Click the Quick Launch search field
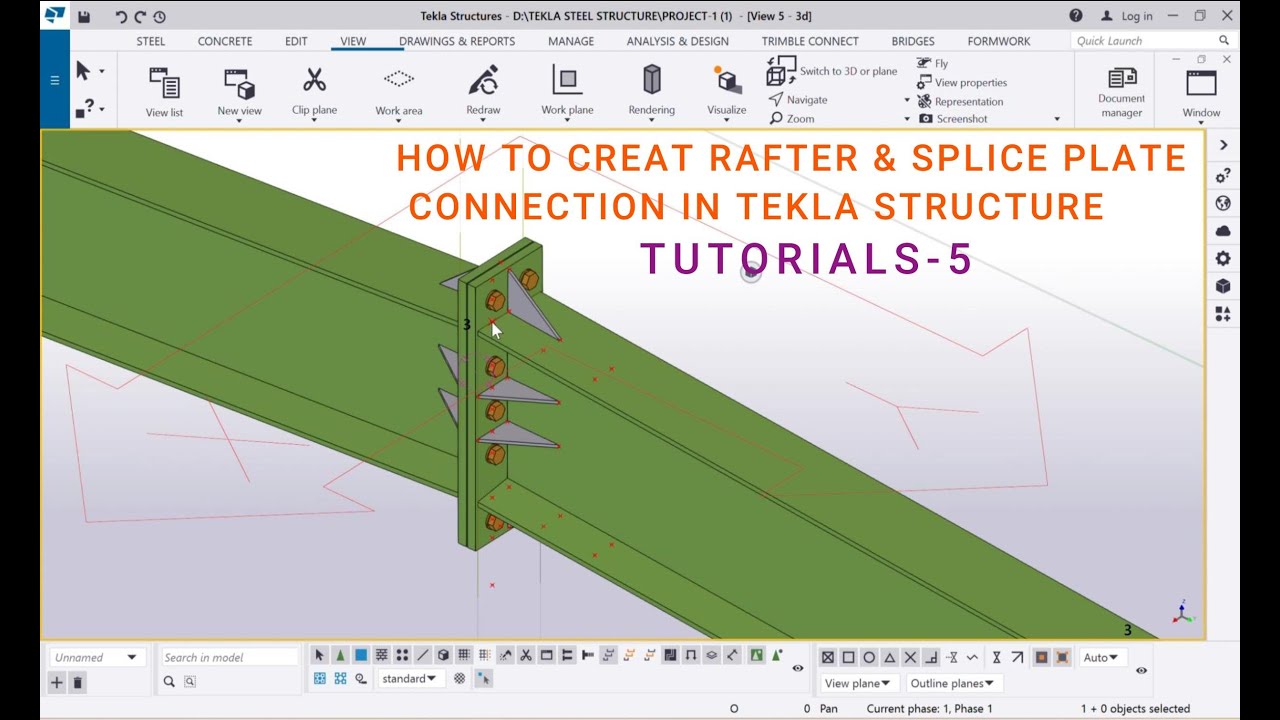Viewport: 1280px width, 720px height. 1152,41
